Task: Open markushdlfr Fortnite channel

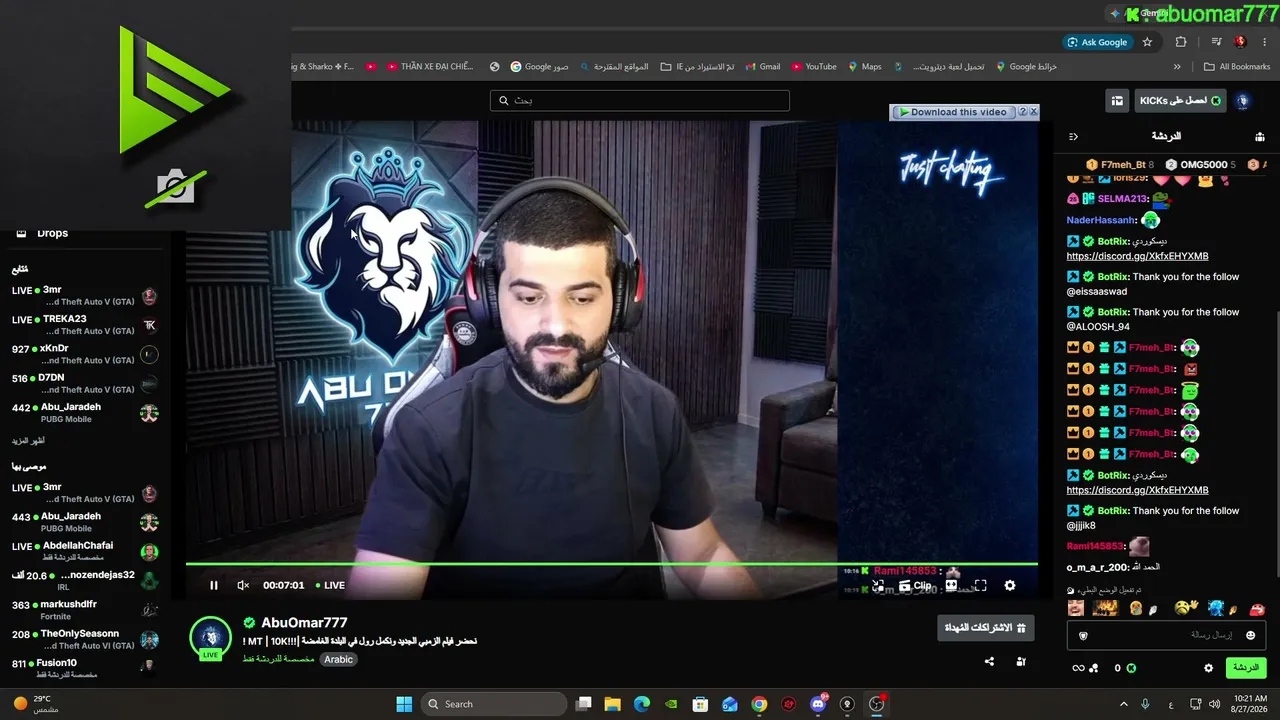Action: tap(85, 610)
